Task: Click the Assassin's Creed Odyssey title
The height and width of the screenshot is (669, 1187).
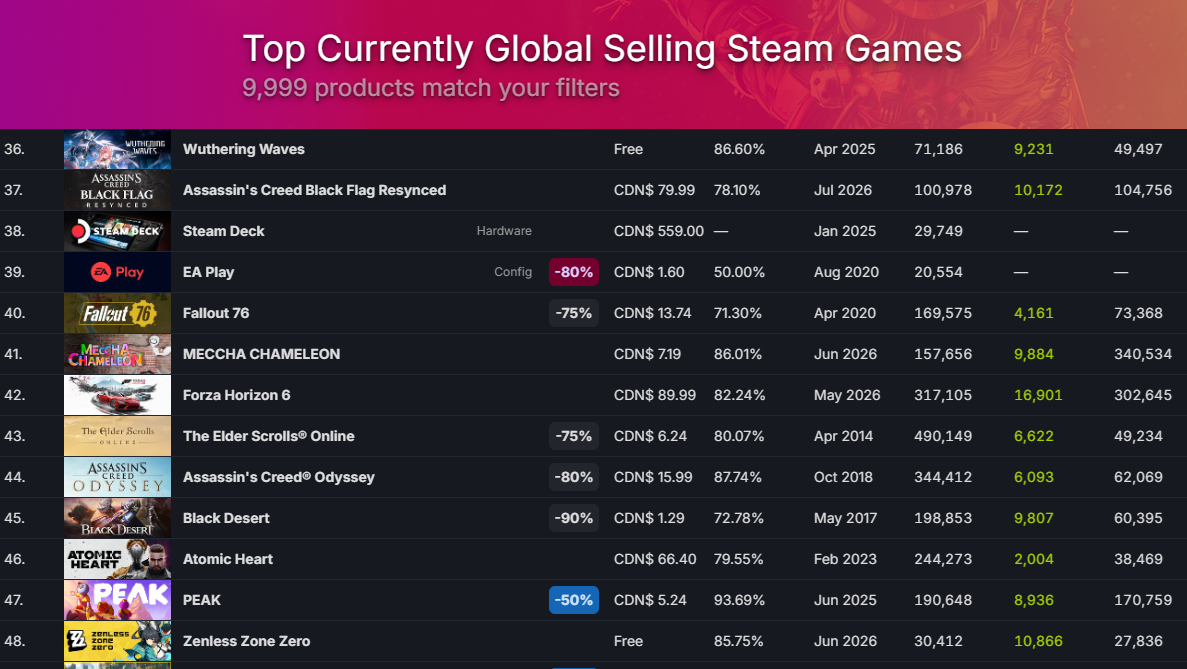Action: click(279, 478)
